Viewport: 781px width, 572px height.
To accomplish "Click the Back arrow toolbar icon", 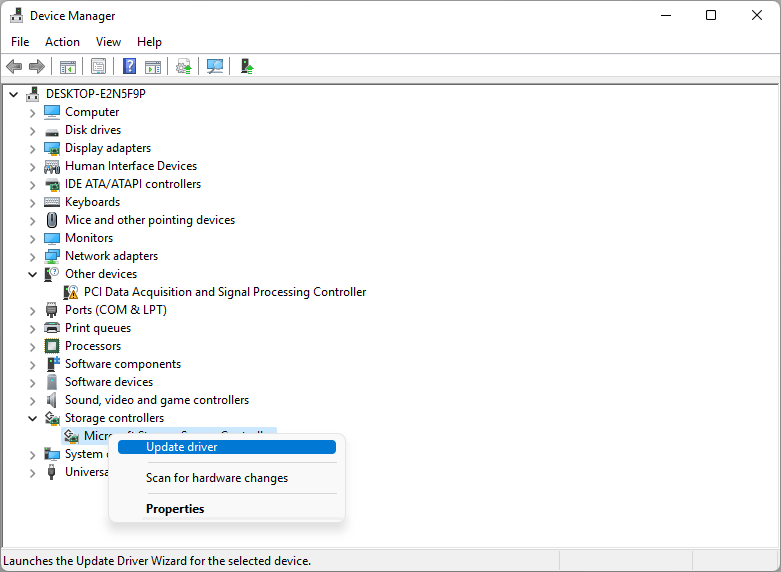I will click(x=14, y=66).
